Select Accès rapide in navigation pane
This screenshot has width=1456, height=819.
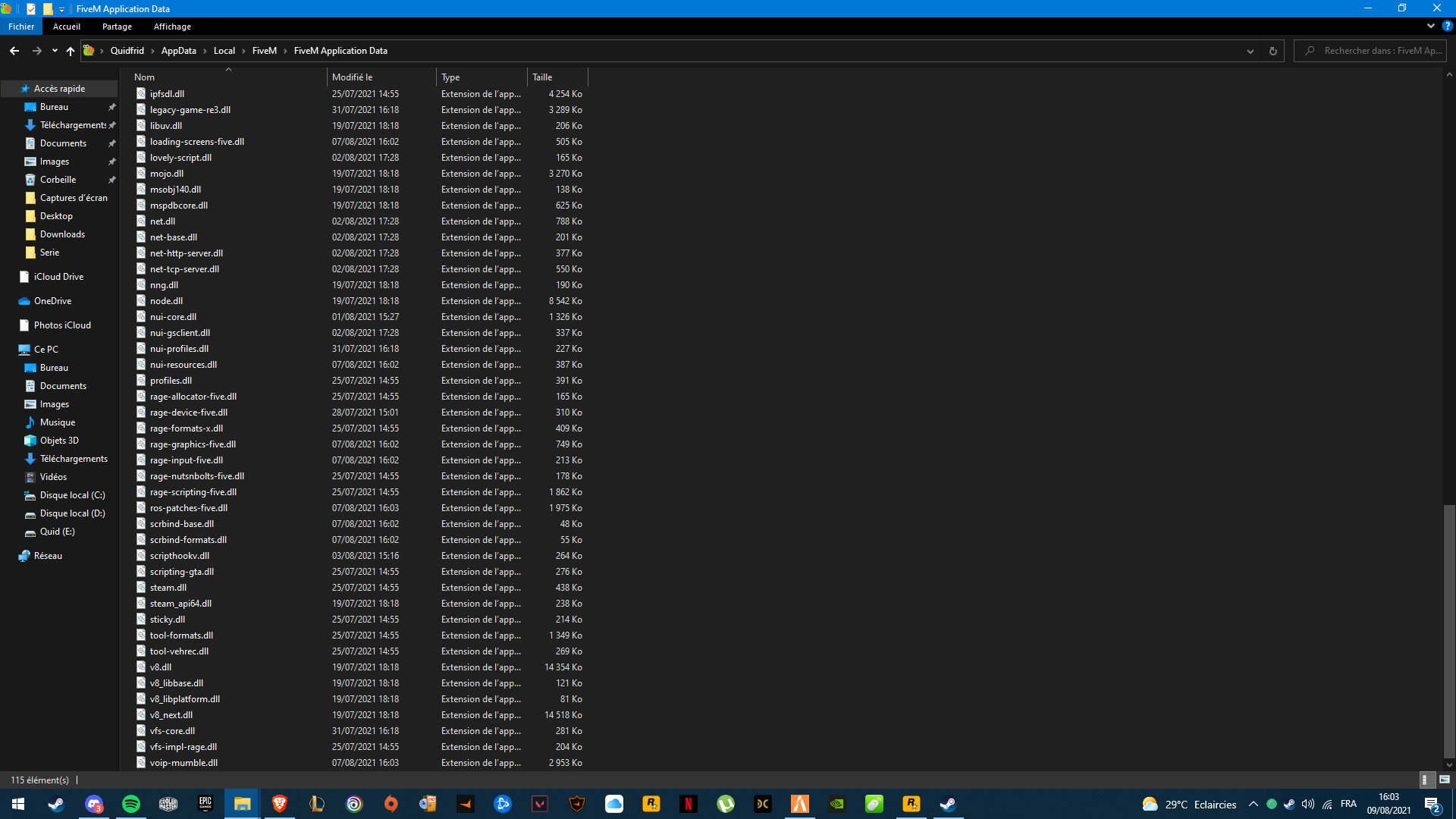click(x=59, y=89)
